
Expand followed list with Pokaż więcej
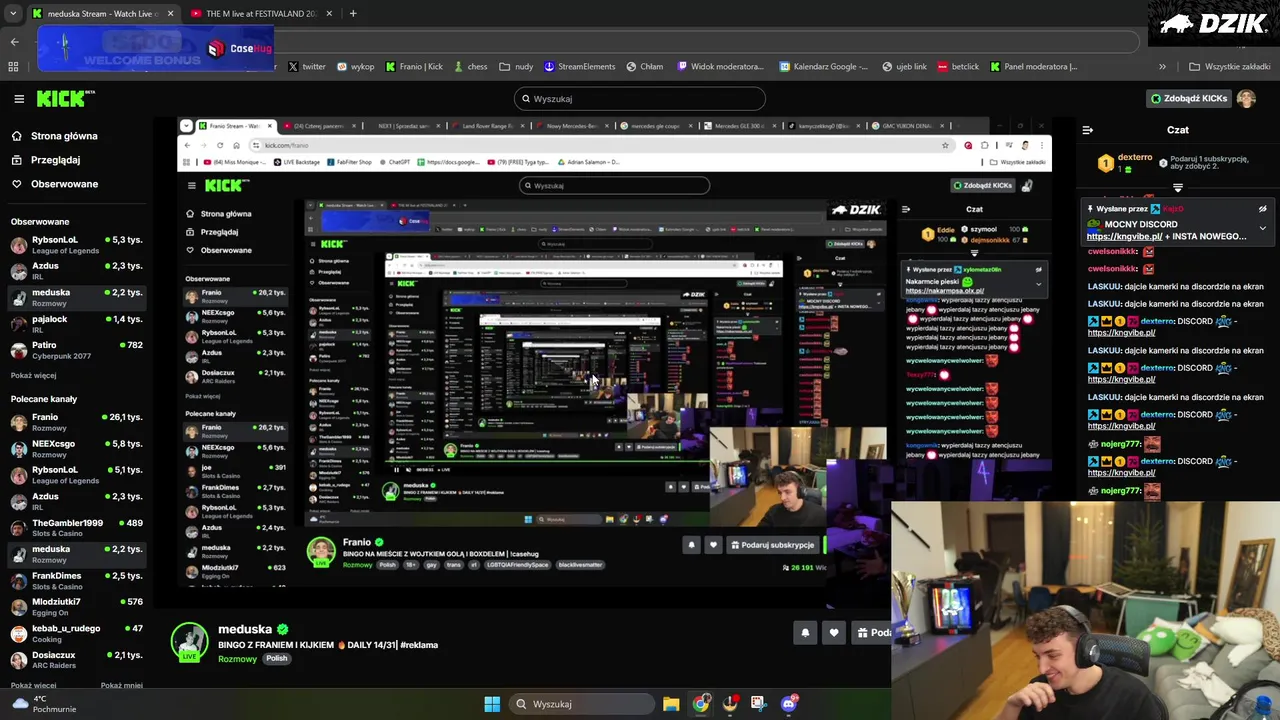tap(33, 375)
